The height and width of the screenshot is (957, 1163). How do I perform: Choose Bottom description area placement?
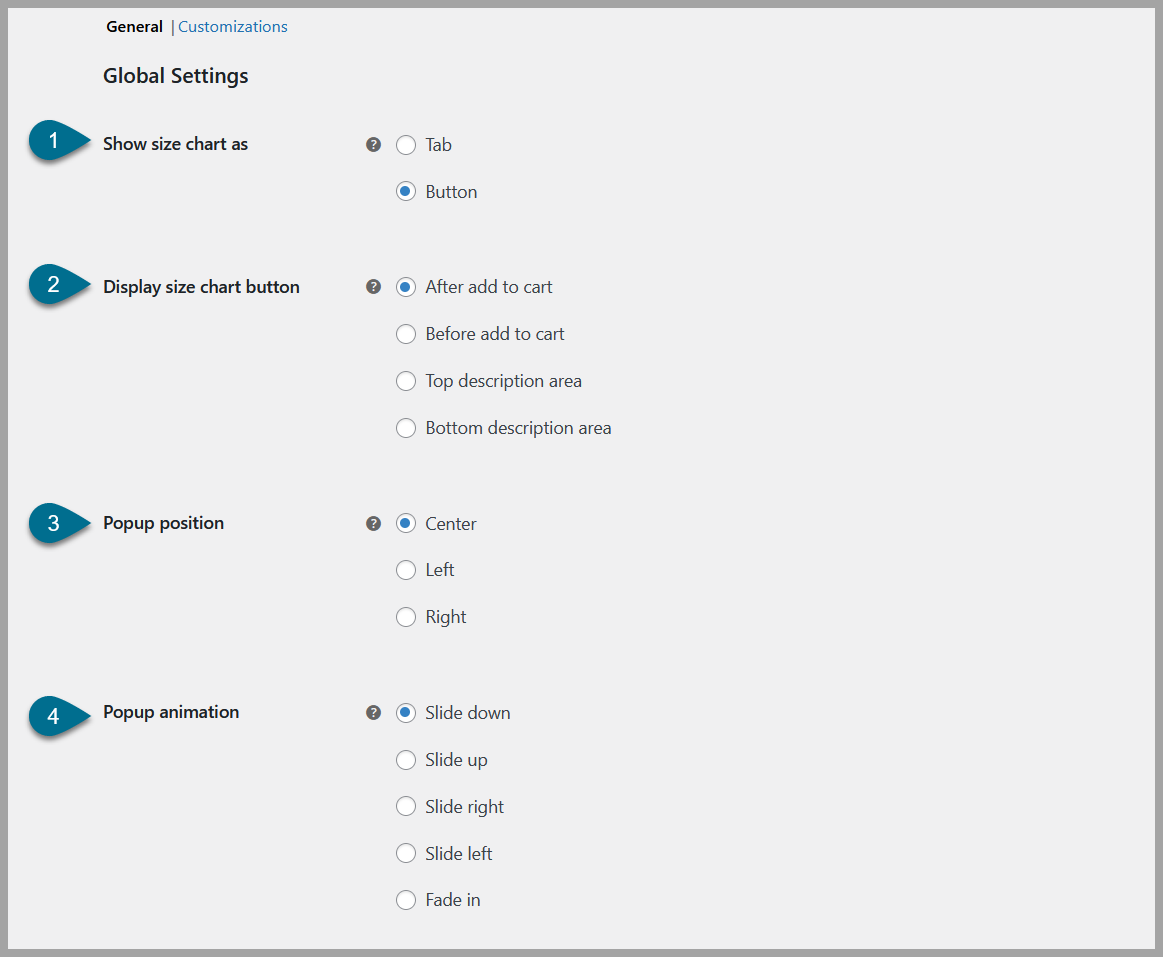click(x=406, y=428)
